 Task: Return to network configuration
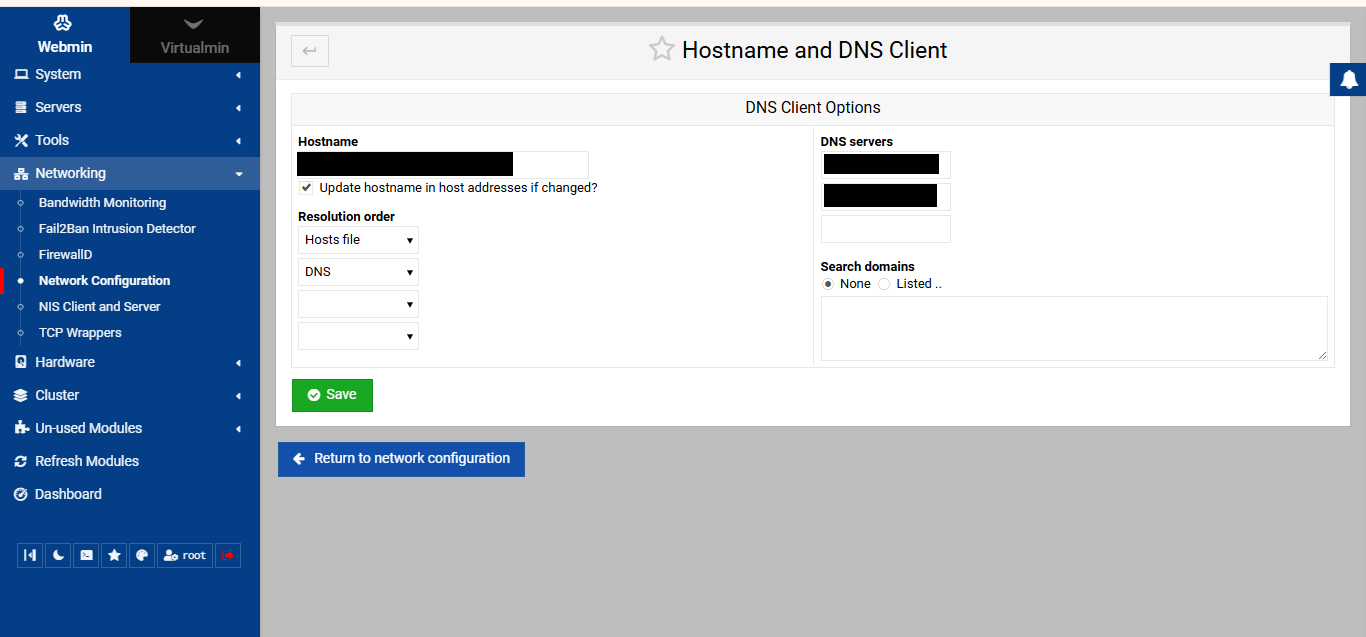(401, 459)
